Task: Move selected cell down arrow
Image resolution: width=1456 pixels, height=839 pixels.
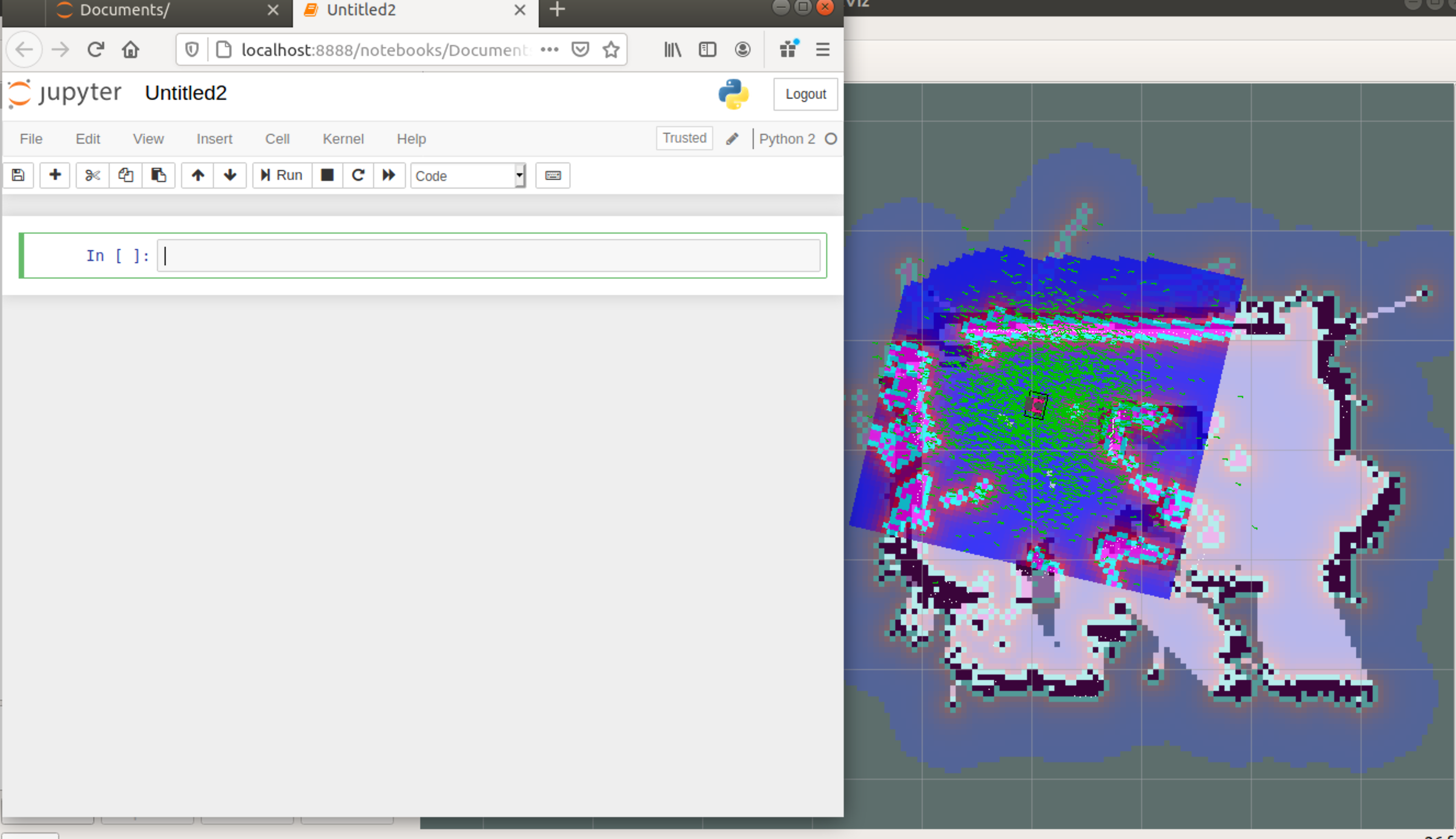Action: click(230, 175)
